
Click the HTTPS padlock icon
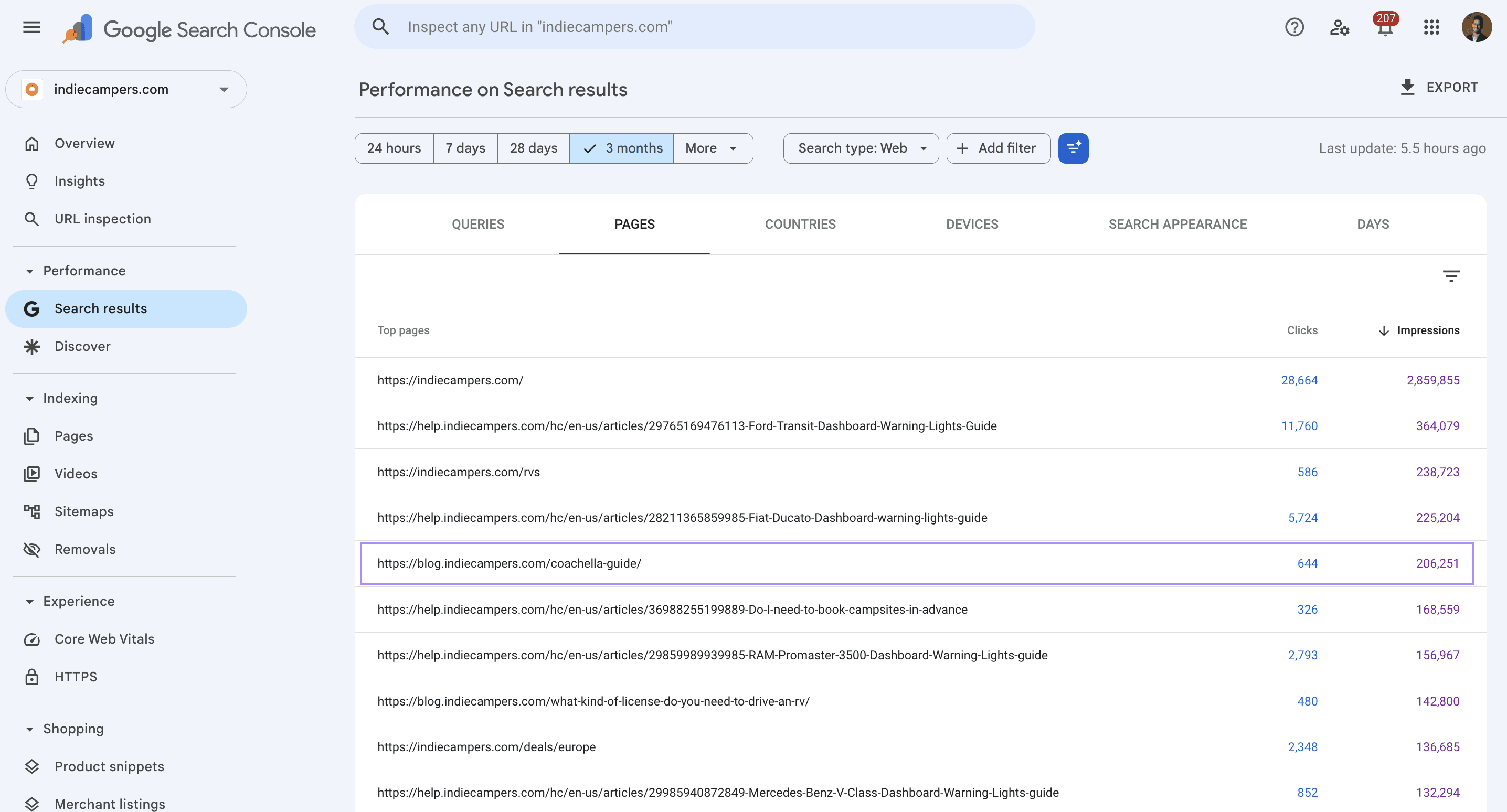[31, 677]
